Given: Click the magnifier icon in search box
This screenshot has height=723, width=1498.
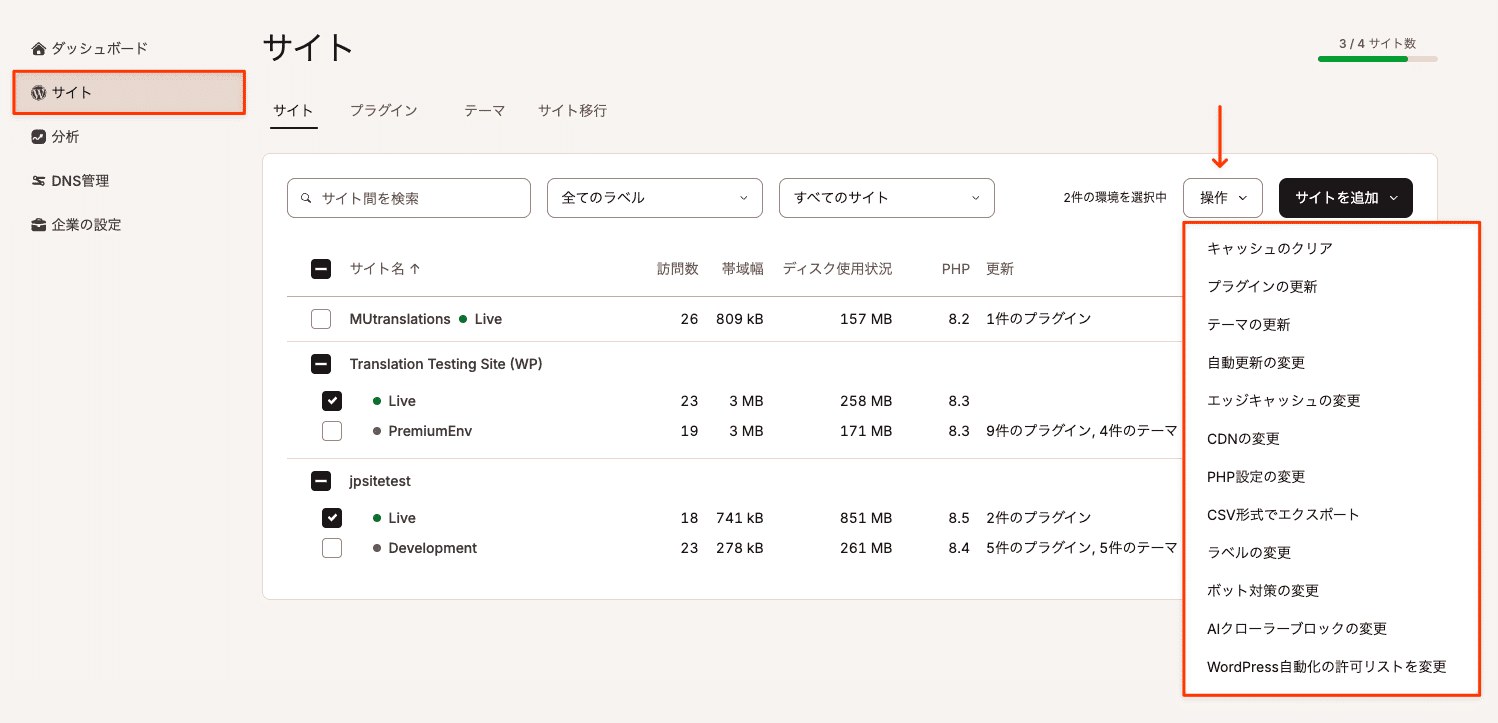Looking at the screenshot, I should point(307,198).
